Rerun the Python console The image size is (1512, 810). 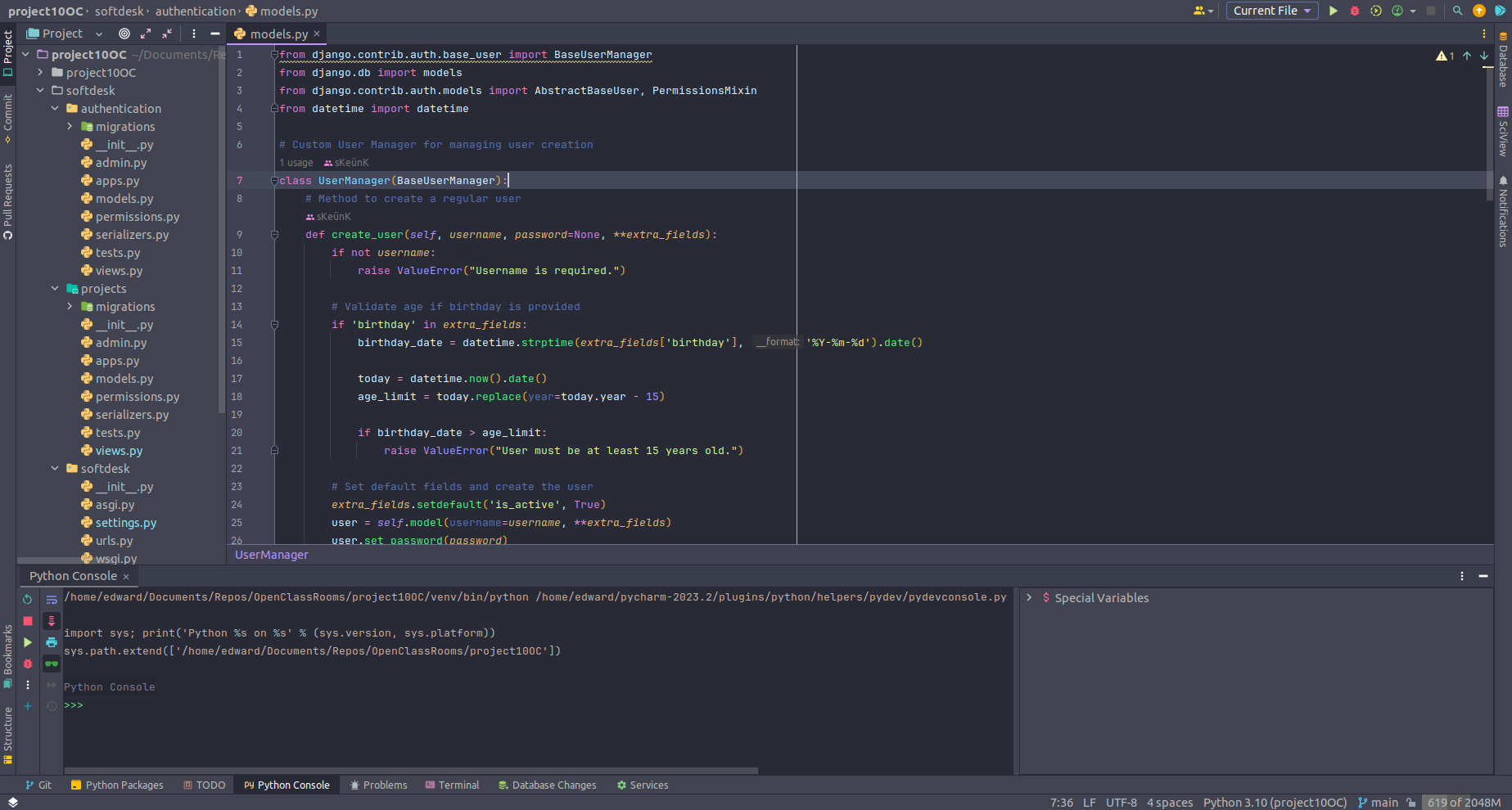tap(28, 600)
